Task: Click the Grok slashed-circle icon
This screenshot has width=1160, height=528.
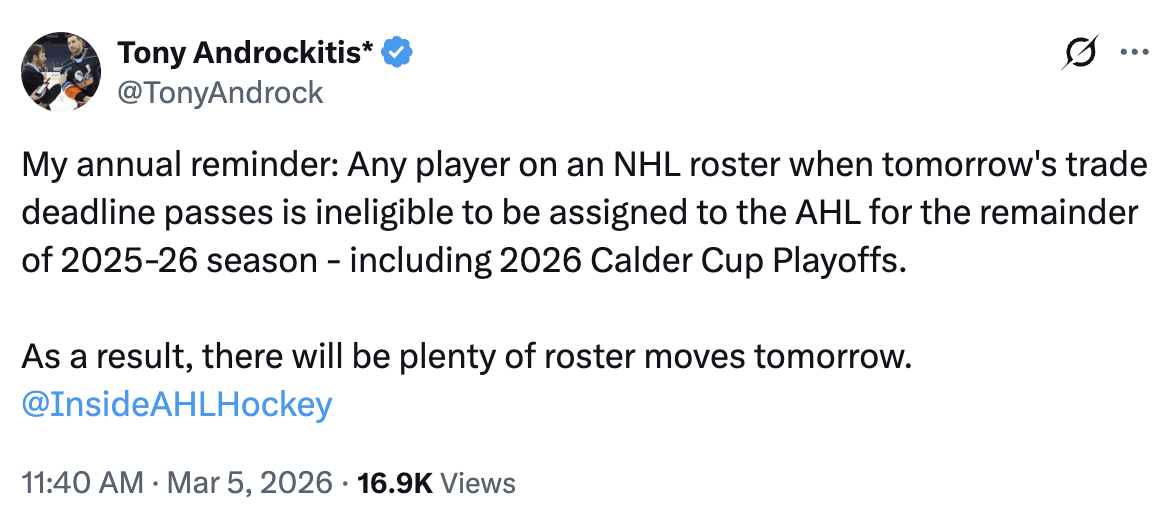Action: click(1081, 52)
